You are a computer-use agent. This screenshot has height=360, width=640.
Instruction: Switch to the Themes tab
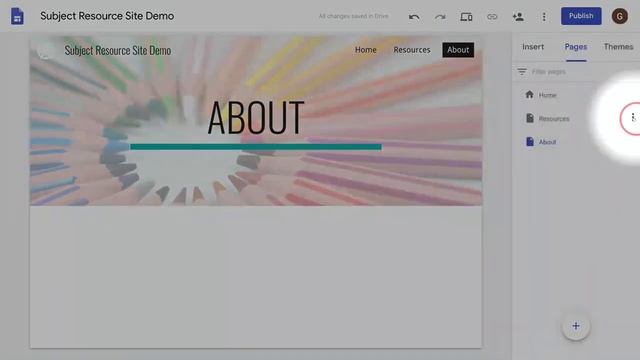(x=618, y=47)
